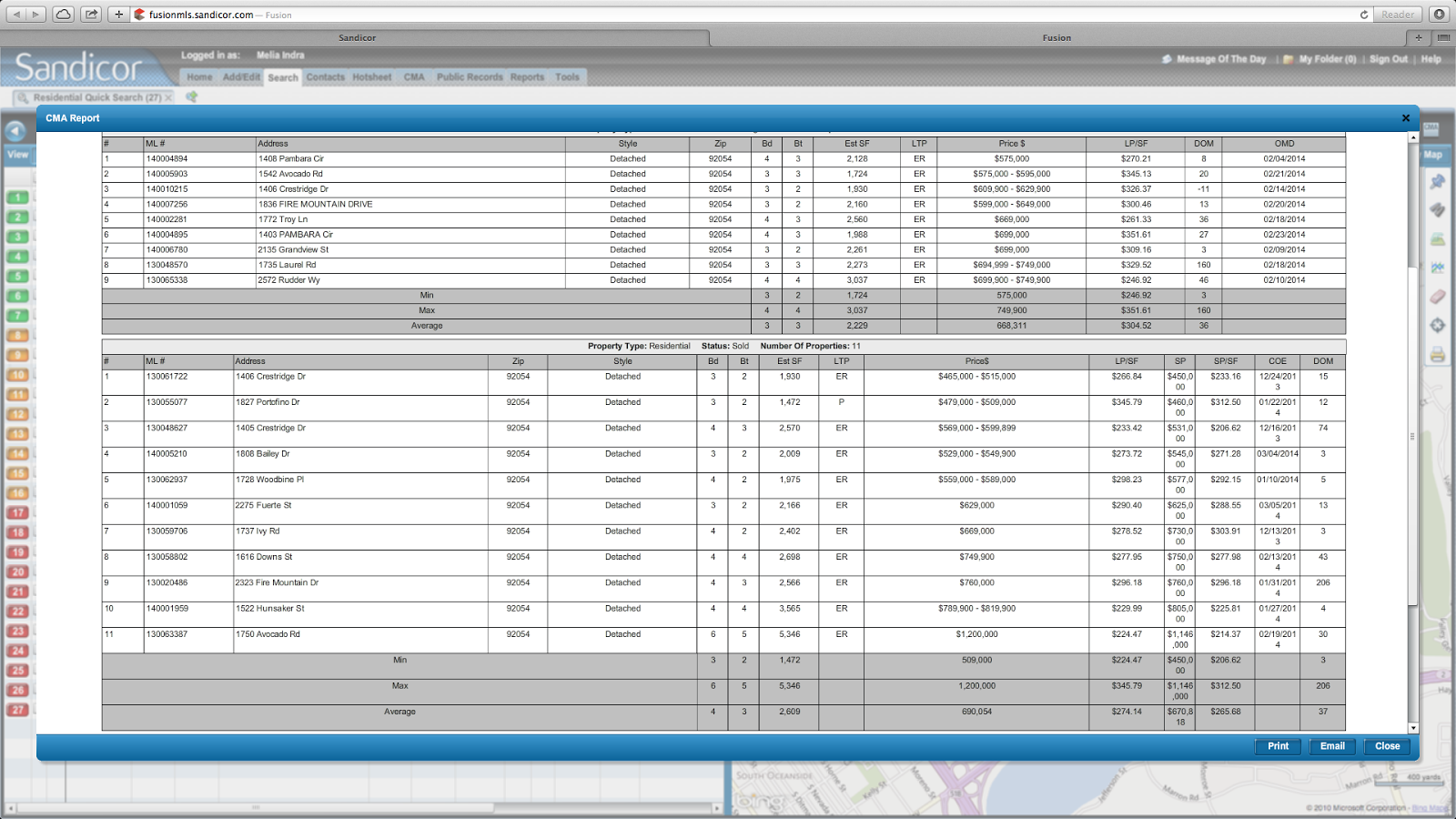1456x819 pixels.
Task: Select orange result marker 13
Action: 17,434
